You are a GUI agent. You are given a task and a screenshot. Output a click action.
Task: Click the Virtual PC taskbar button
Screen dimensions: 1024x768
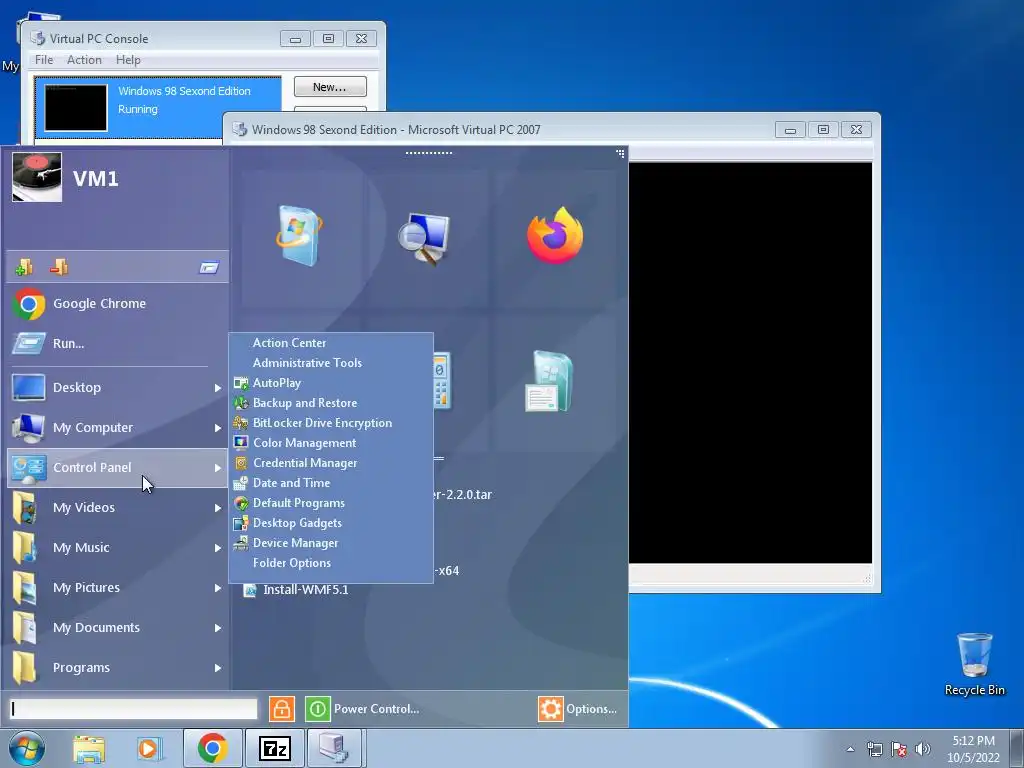click(334, 748)
